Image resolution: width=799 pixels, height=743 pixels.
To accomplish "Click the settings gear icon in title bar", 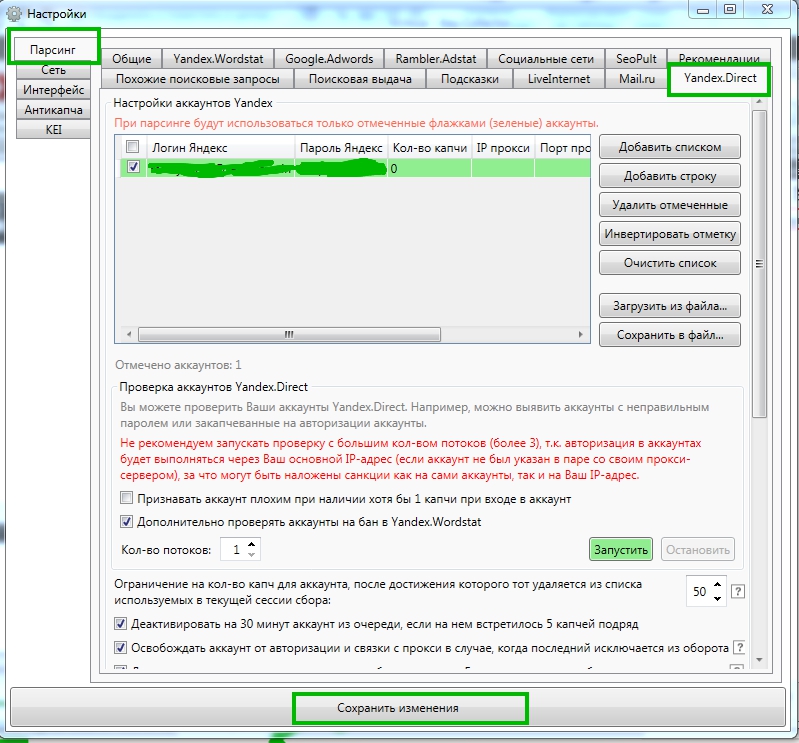I will (x=14, y=13).
